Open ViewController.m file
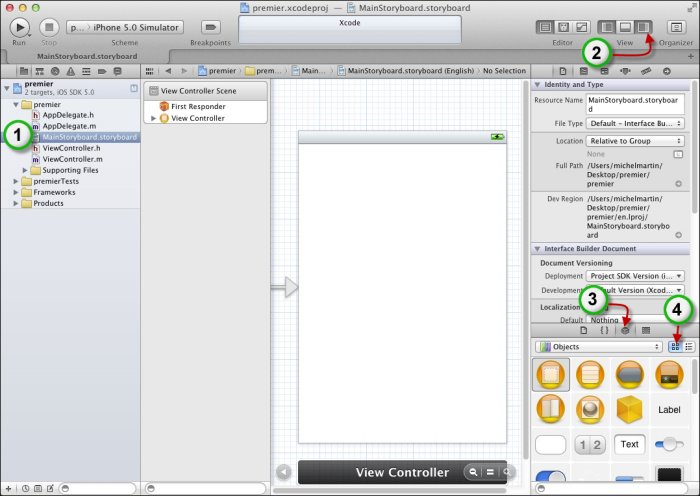 72,159
